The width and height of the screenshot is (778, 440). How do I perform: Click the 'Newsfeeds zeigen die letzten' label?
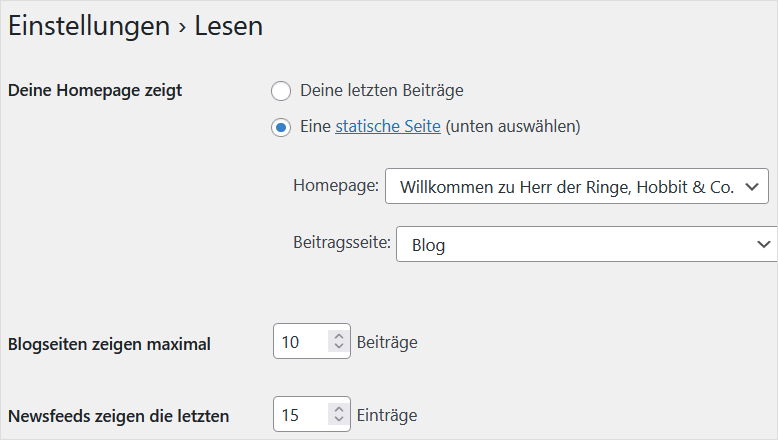119,416
